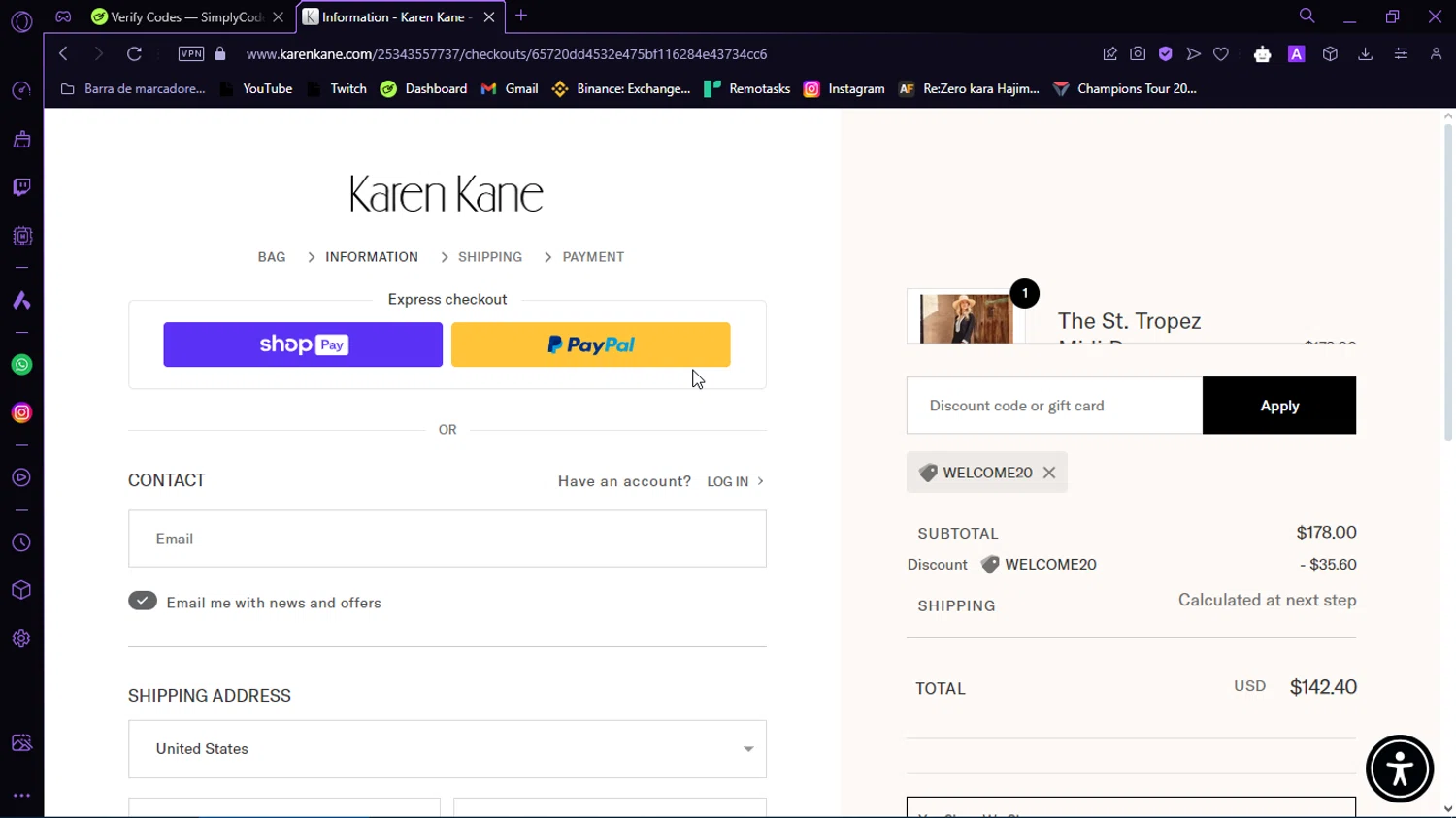
Task: Open the extensions cube in toolbar
Action: [x=1331, y=54]
